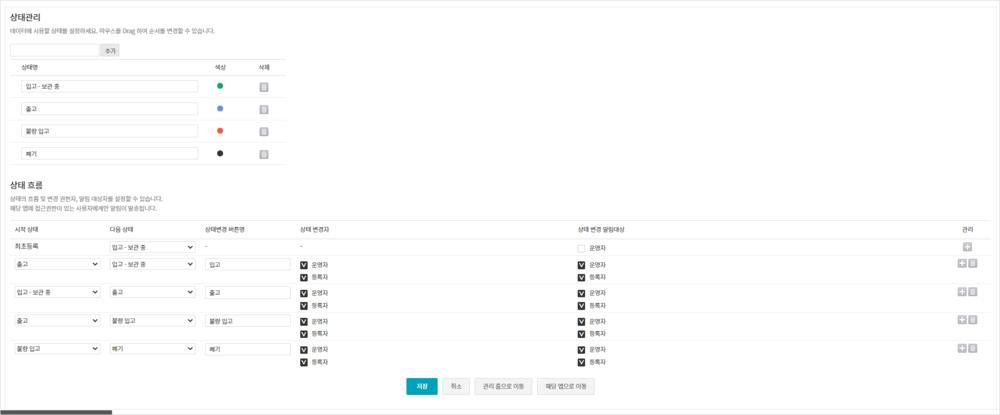Uncheck 등록자 status changer in the 폐기 flow row
The width and height of the screenshot is (1000, 415).
(x=304, y=361)
